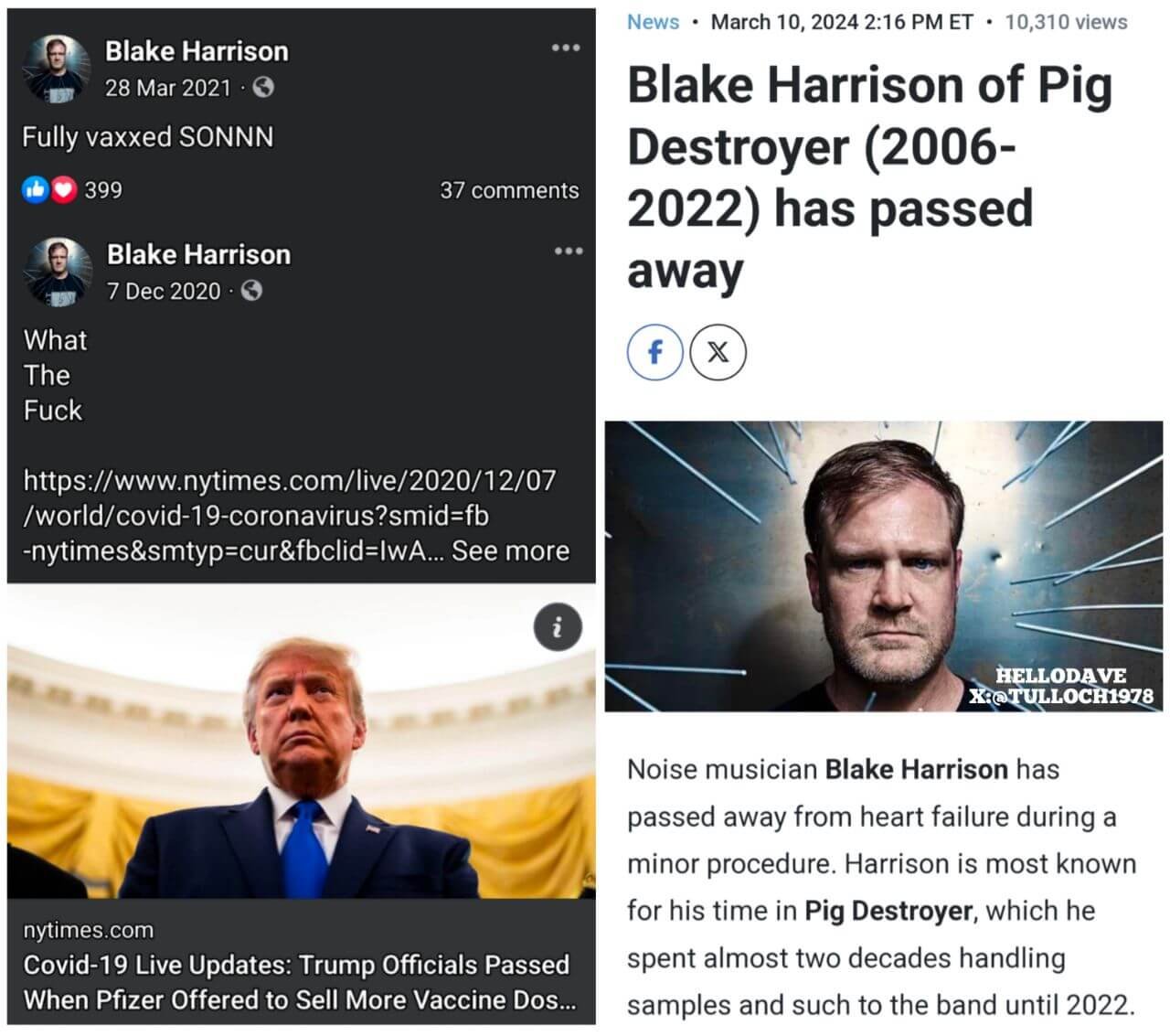The height and width of the screenshot is (1036, 1170).
Task: Share article via X icon
Action: pos(718,352)
